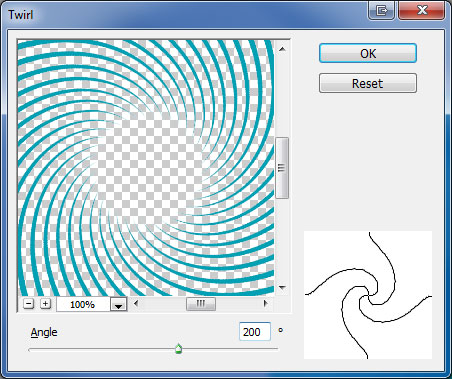
Task: Click the vertical scrollbar thumb beside preview
Action: click(282, 168)
